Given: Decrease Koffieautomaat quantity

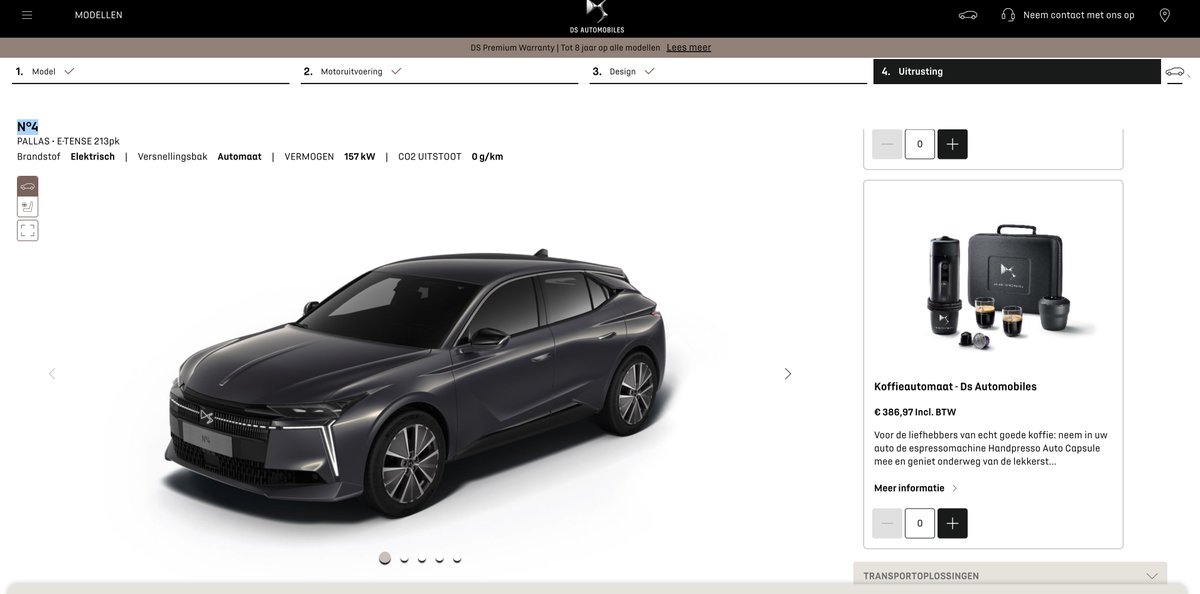Looking at the screenshot, I should 887,523.
